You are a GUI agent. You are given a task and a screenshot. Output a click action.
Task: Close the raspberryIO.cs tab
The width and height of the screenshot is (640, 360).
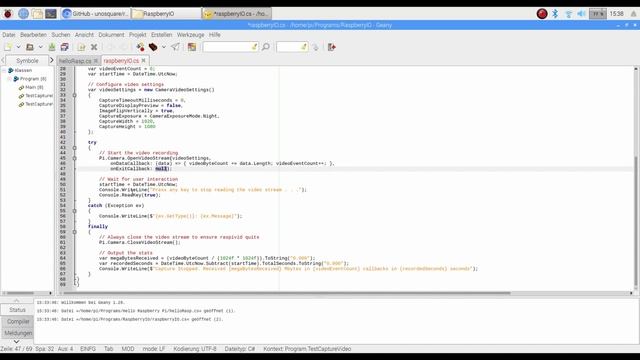(x=143, y=60)
